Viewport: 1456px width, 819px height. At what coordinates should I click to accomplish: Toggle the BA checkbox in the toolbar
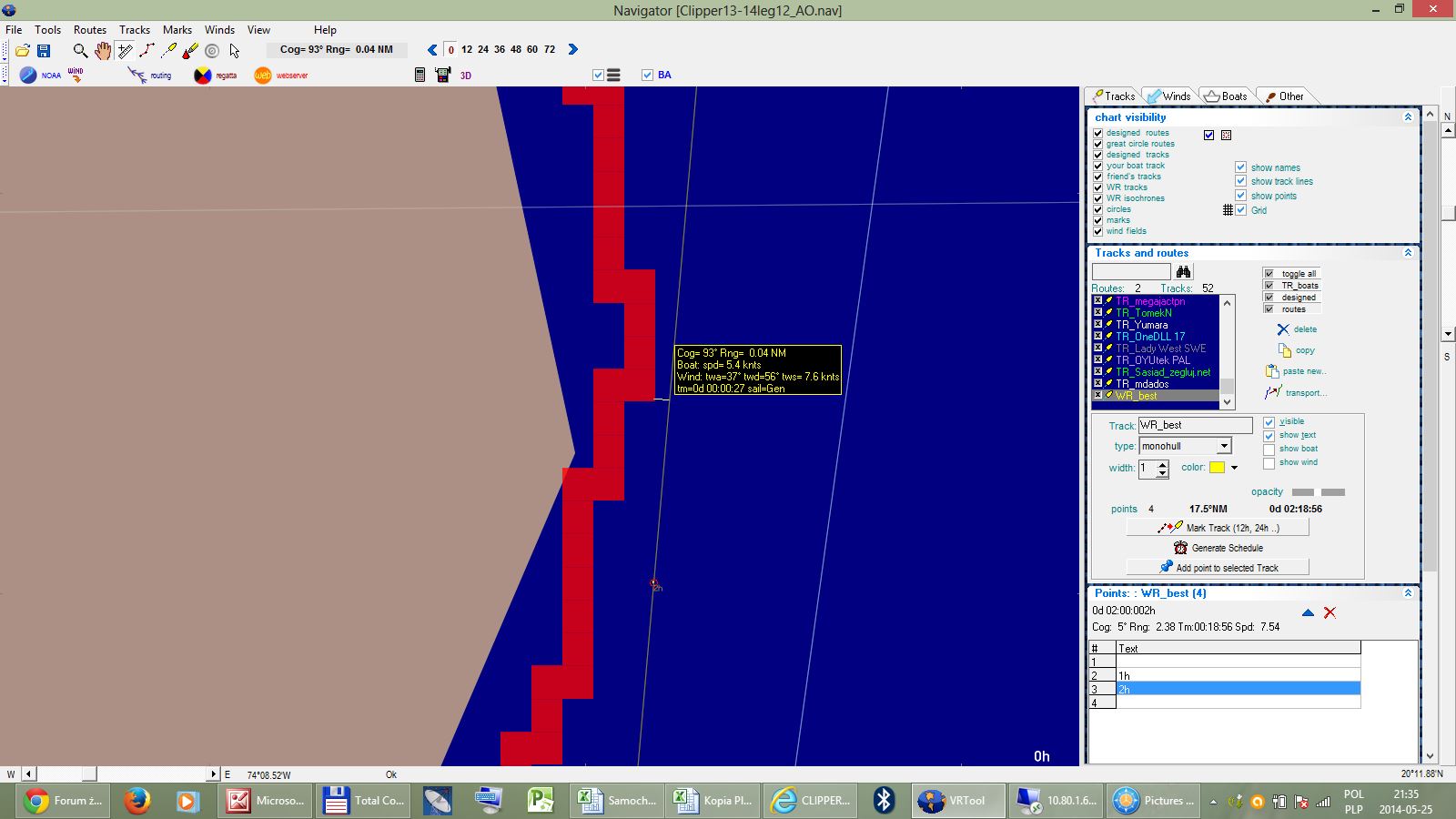647,75
